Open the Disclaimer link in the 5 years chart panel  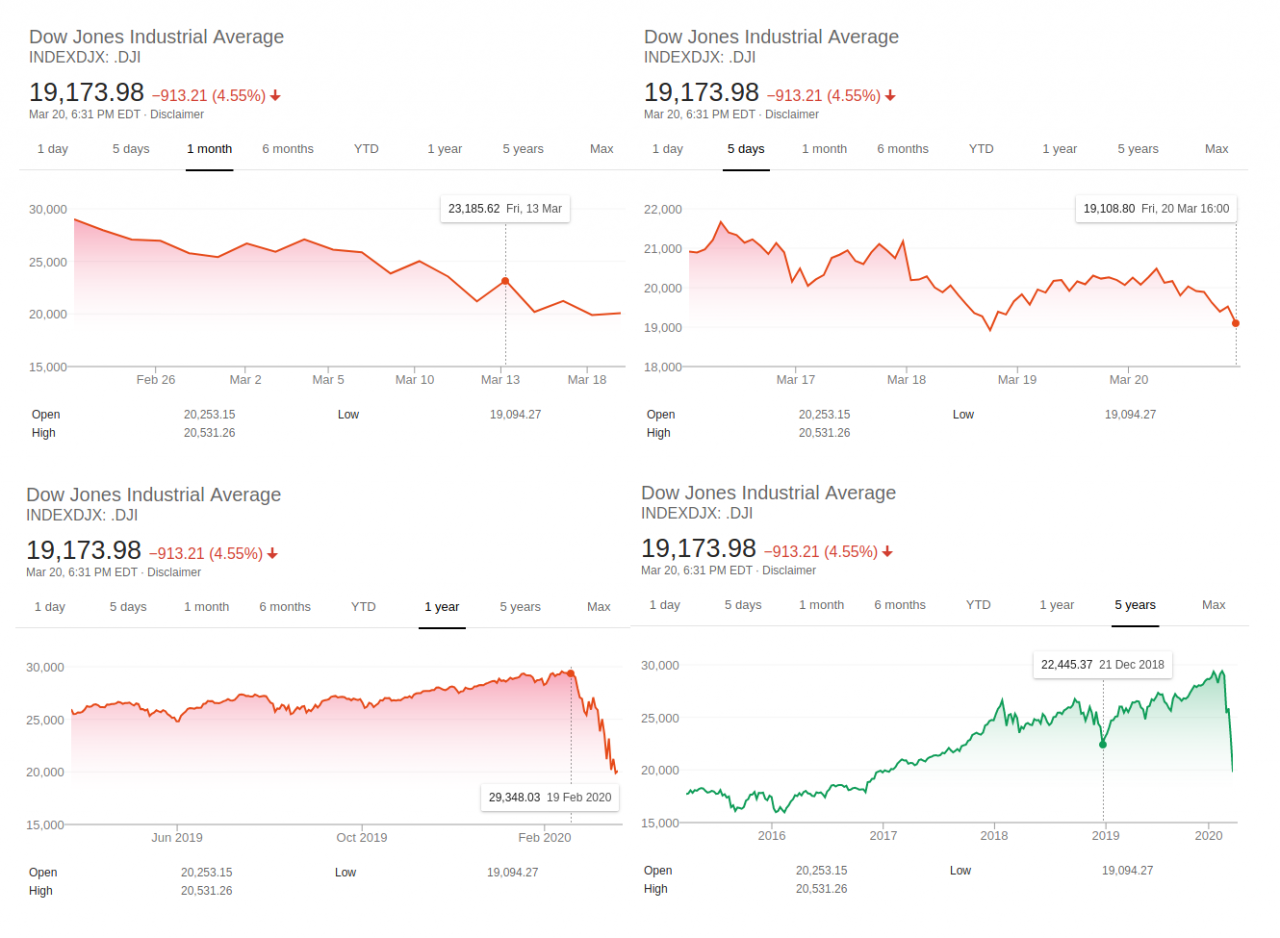tap(788, 571)
